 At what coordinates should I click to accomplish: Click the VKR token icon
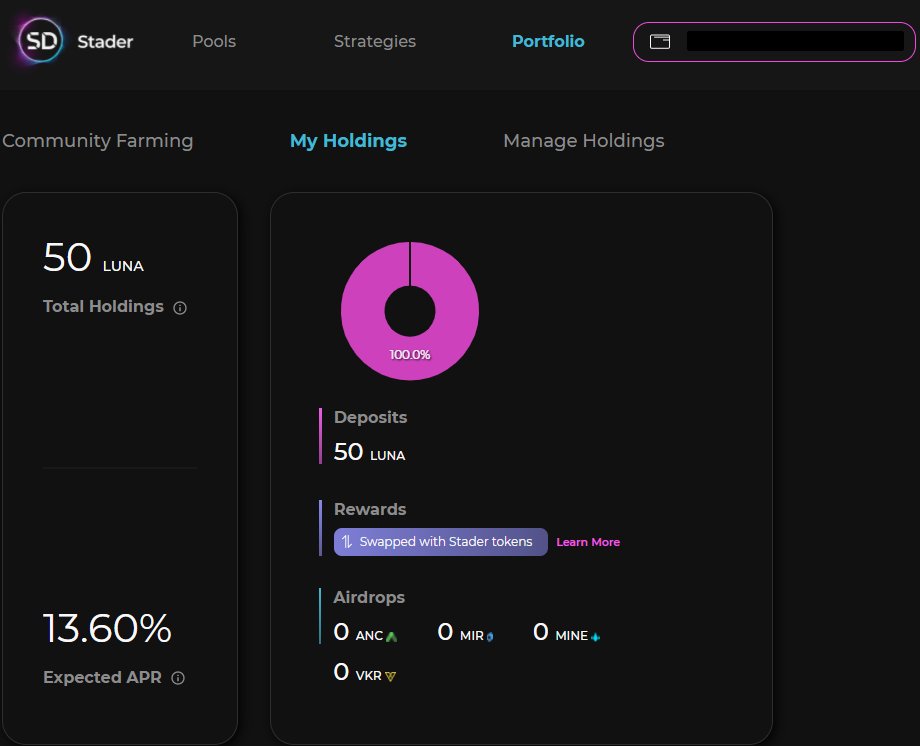(x=390, y=676)
